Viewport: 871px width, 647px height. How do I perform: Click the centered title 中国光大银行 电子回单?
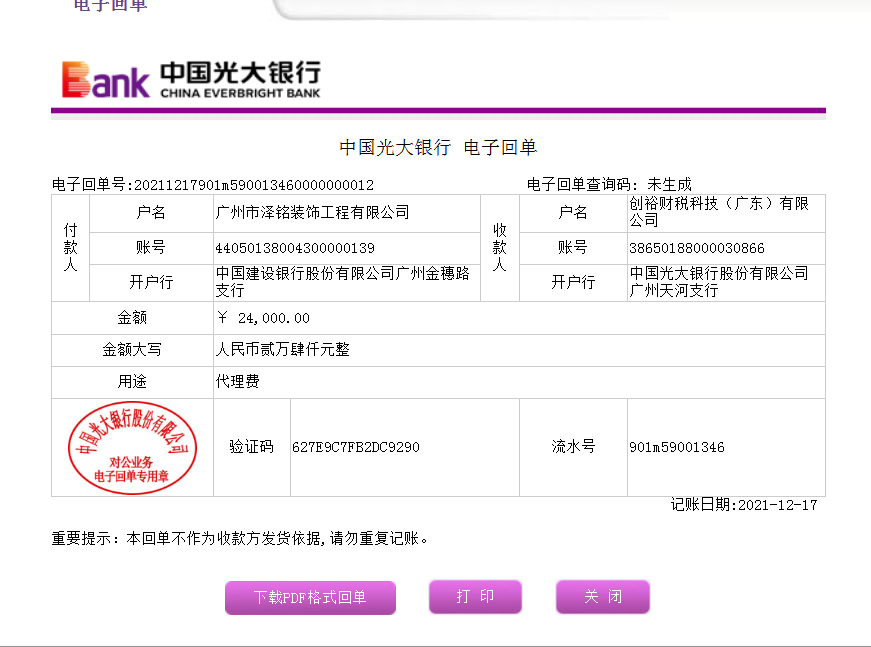[438, 148]
